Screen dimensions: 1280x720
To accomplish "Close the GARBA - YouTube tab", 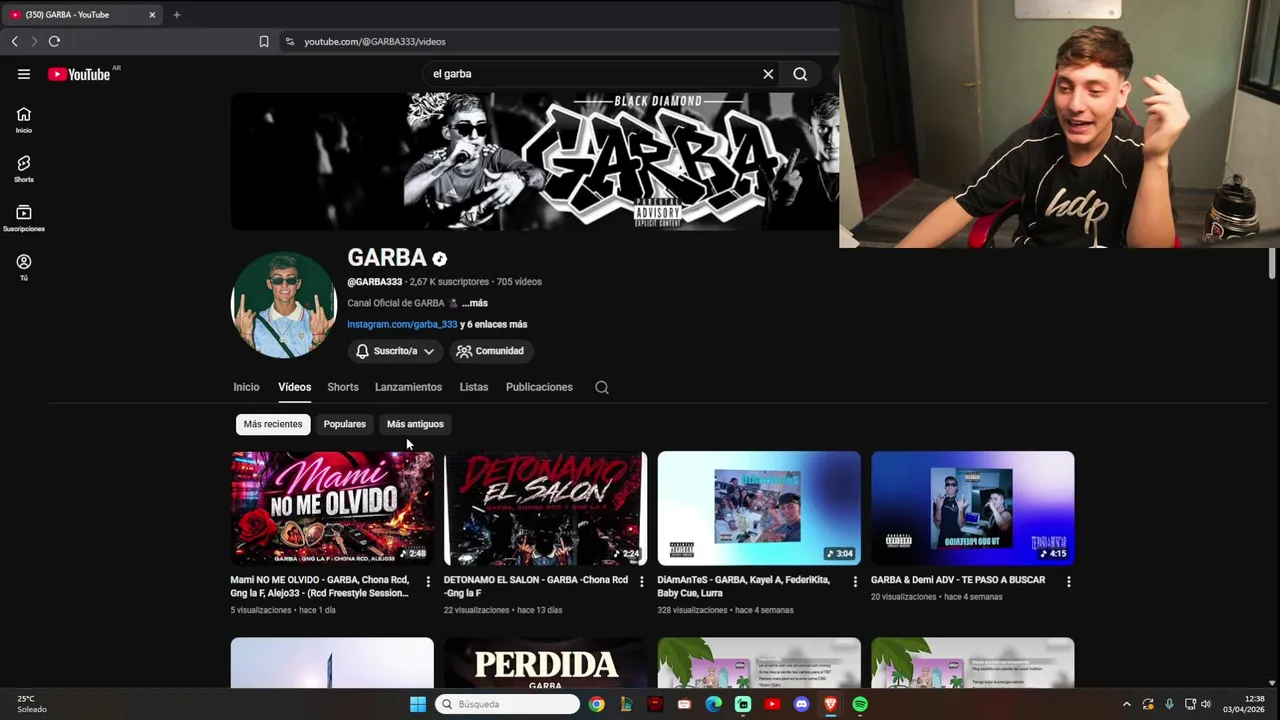I will coord(152,15).
